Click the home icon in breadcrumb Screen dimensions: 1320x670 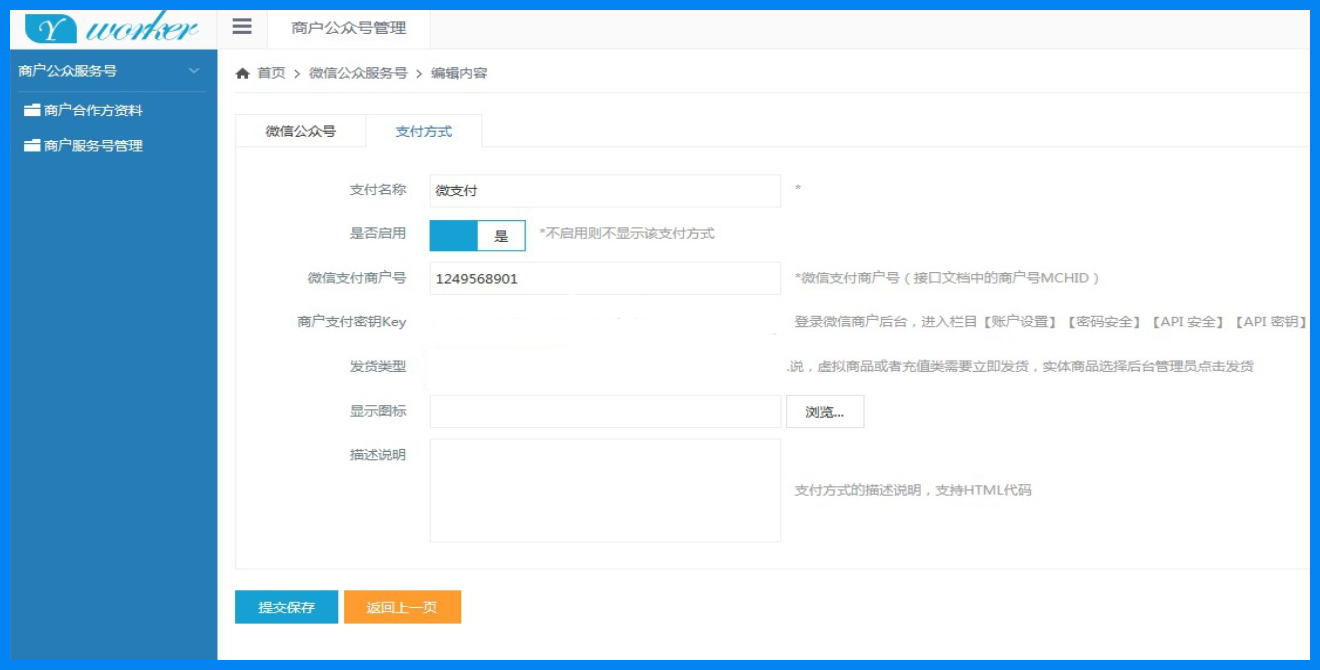point(242,73)
